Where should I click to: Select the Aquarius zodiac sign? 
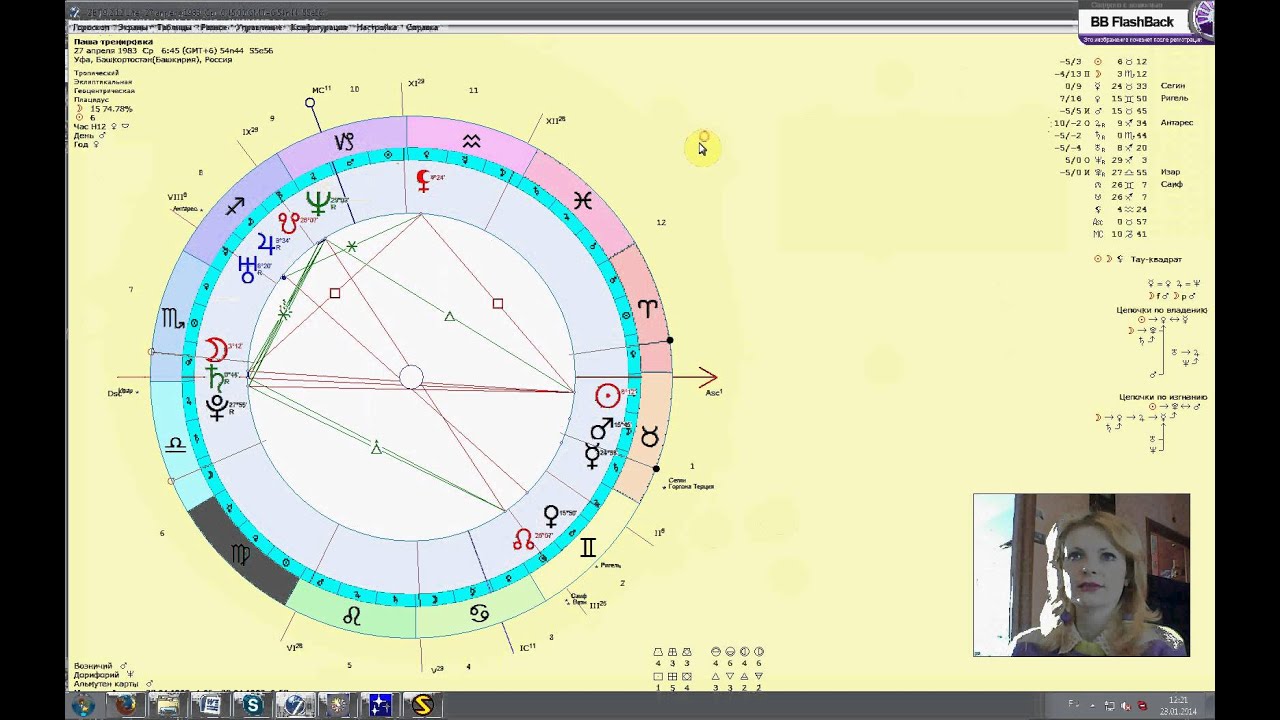(x=471, y=142)
